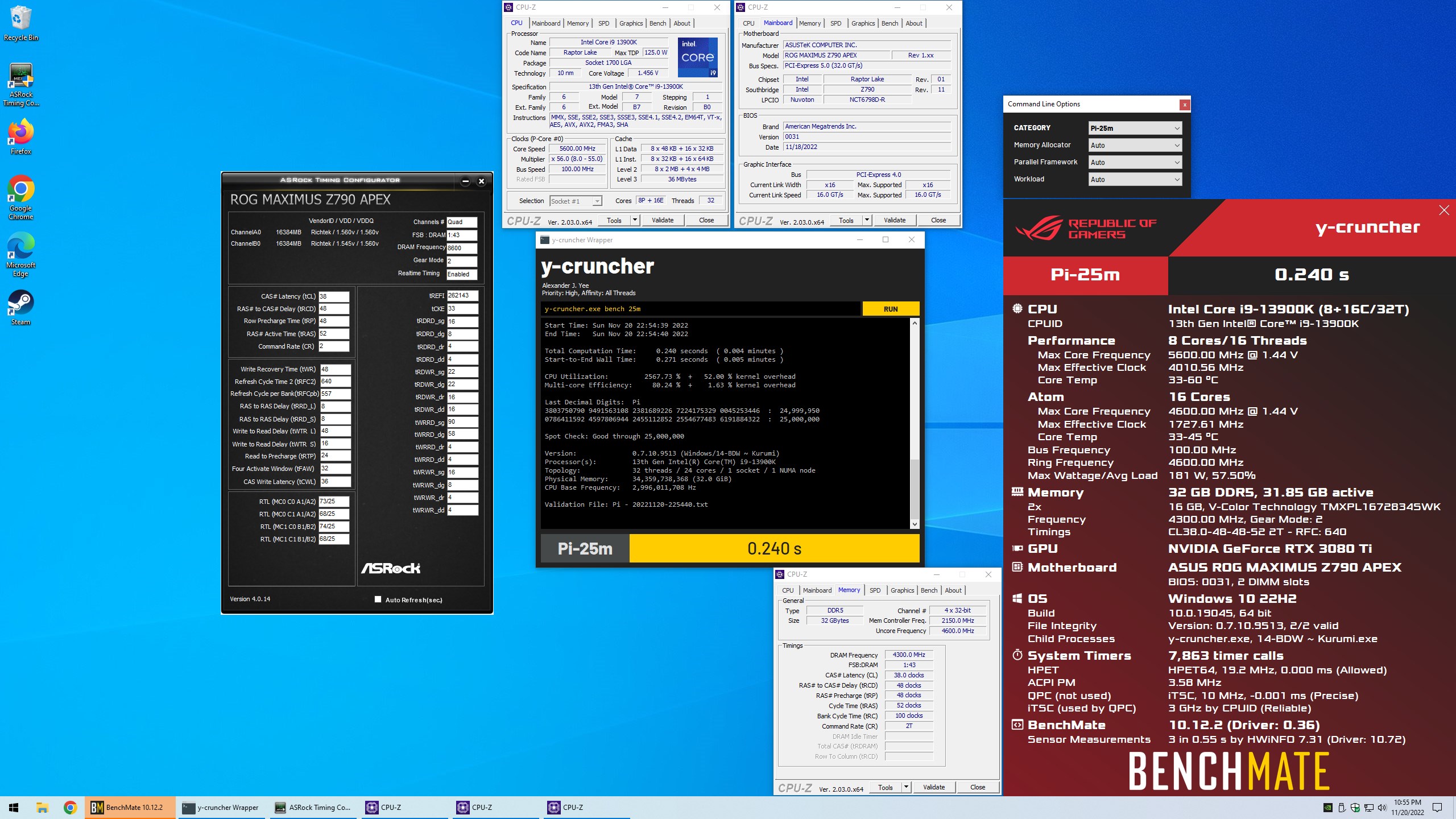Expand Tools arrow in CPU-Z Memory window
The image size is (1456, 819).
coord(906,787)
